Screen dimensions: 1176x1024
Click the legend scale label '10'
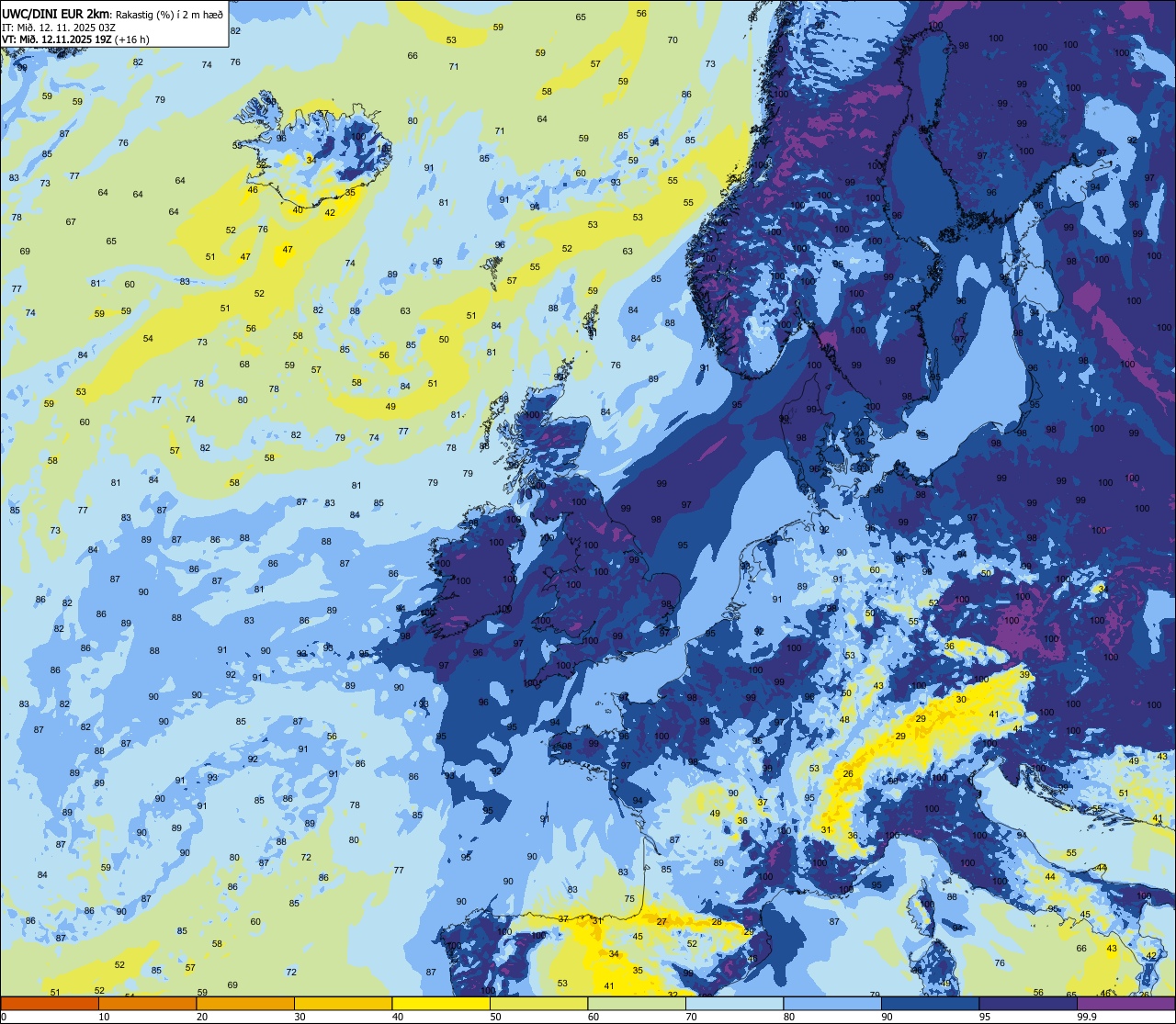[104, 1017]
